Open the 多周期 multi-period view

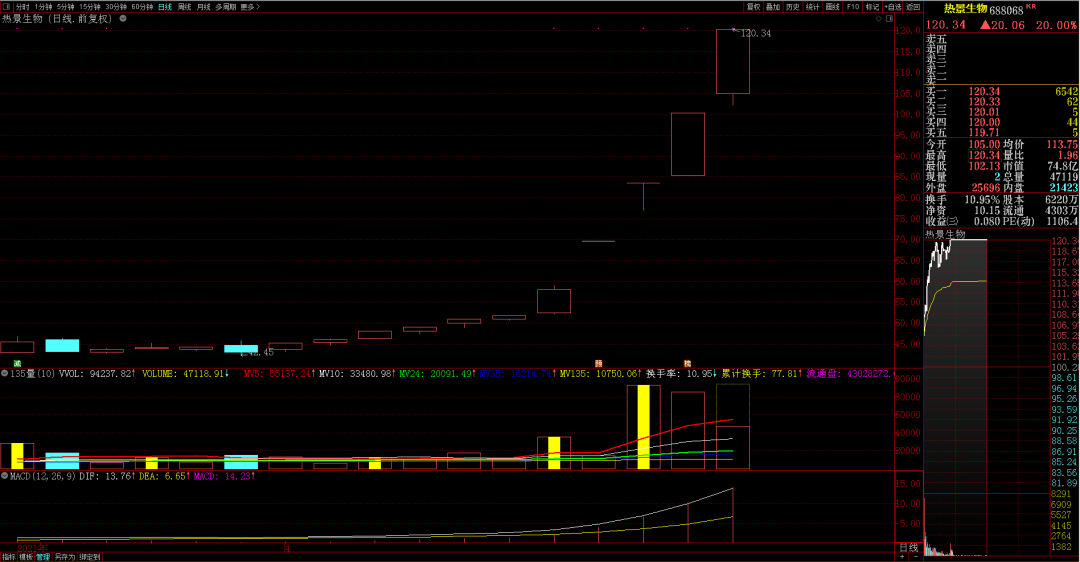[226, 6]
